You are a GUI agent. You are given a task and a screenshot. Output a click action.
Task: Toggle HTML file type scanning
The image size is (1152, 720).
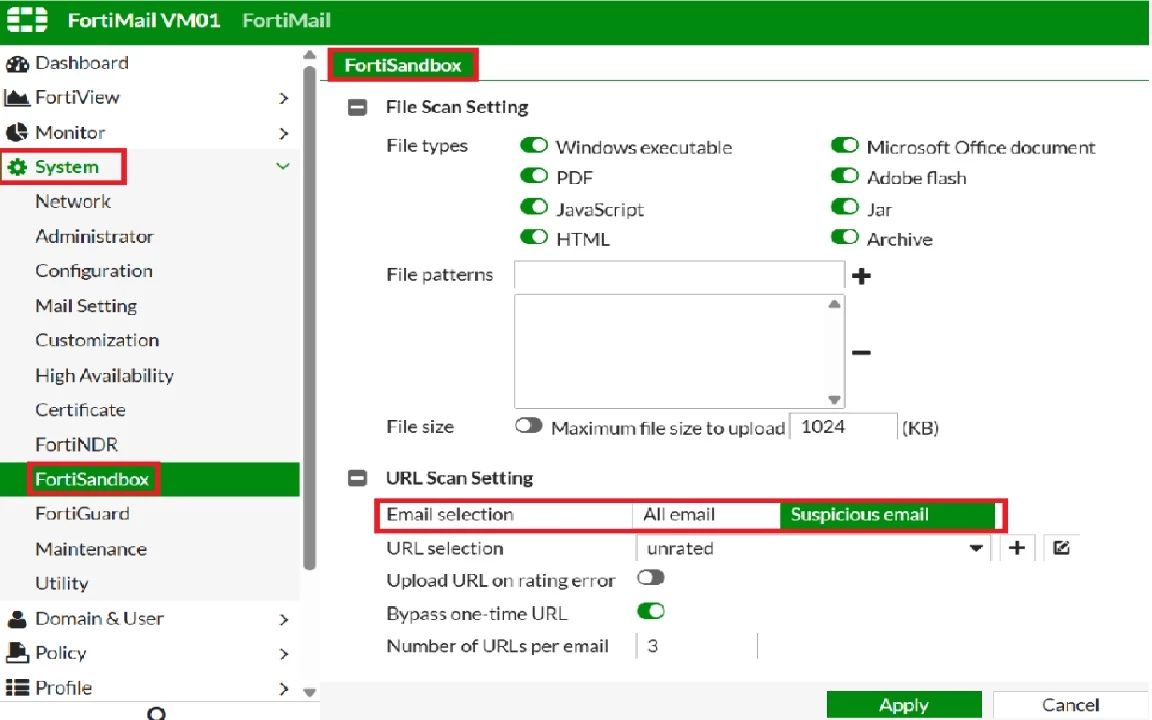tap(534, 237)
